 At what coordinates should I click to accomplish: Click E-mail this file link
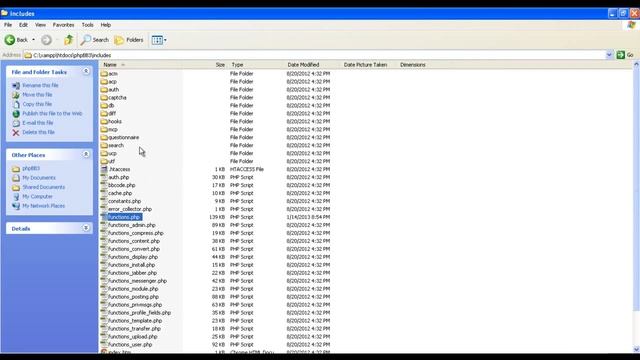(x=38, y=123)
